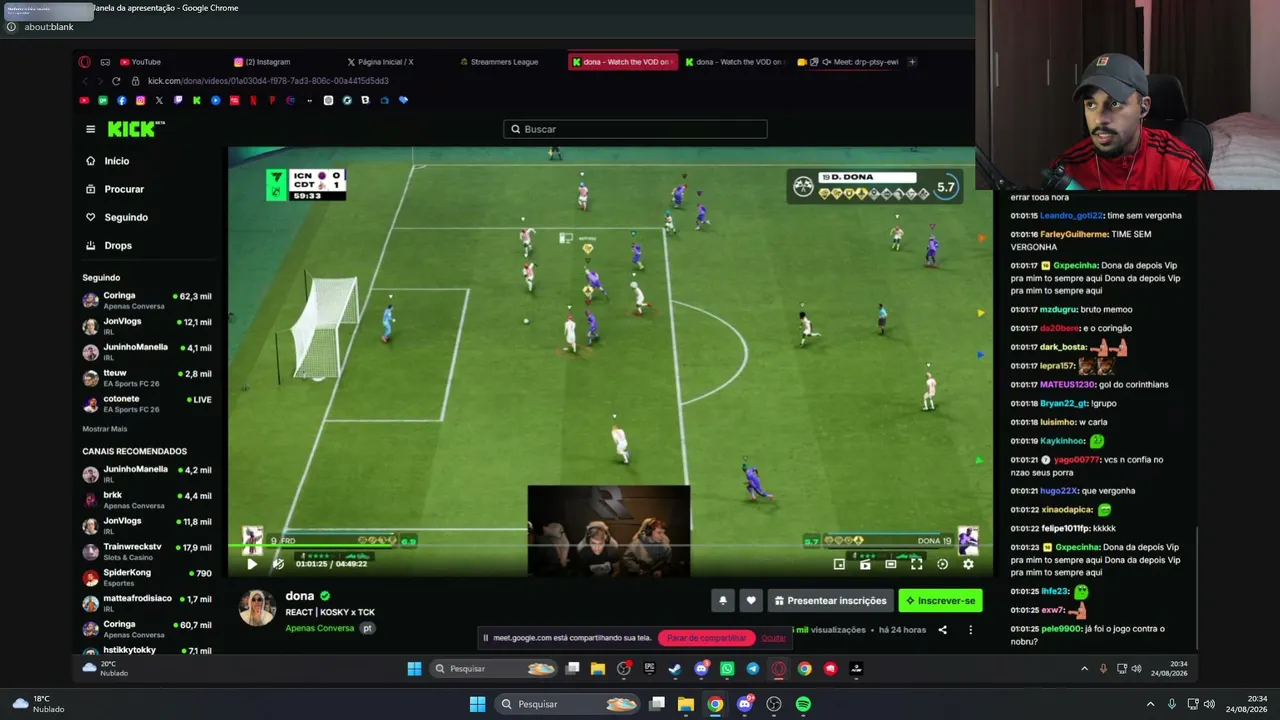Seek on the video progress bar
This screenshot has height=720, width=1280.
pyautogui.click(x=611, y=546)
